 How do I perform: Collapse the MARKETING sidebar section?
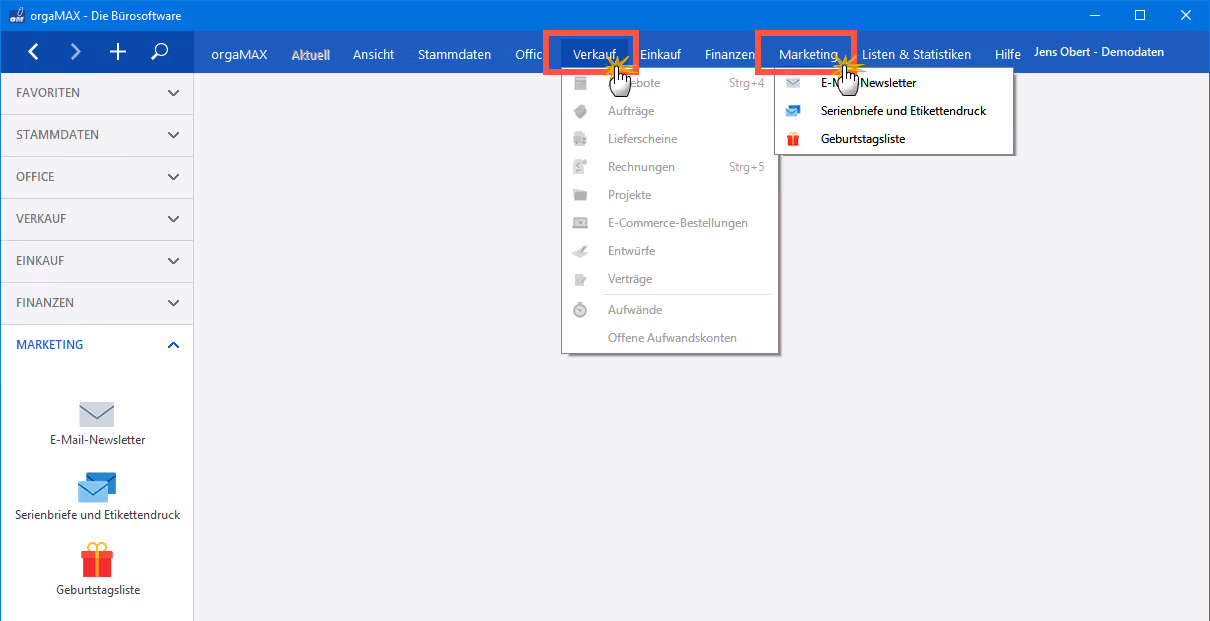97,345
